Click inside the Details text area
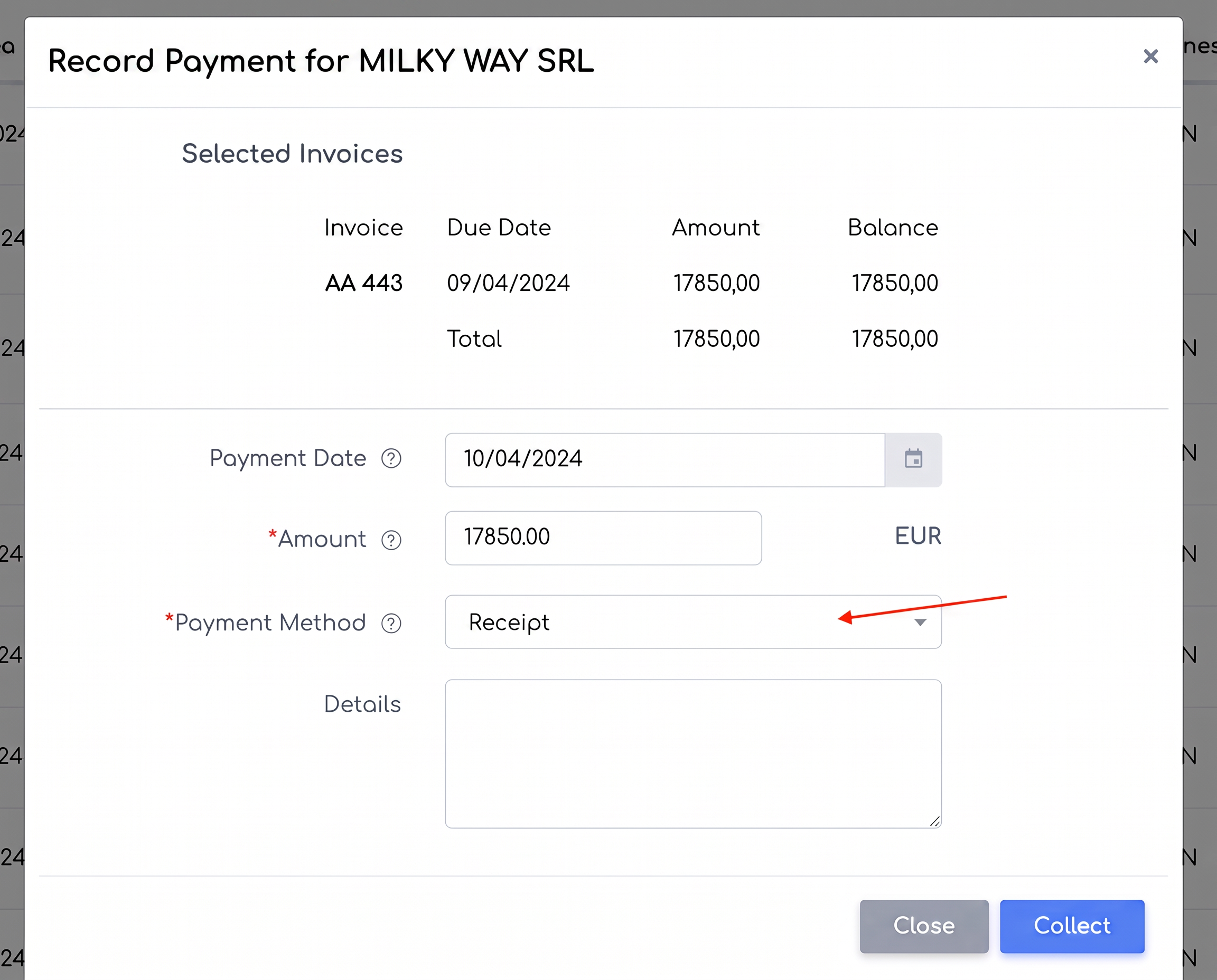 [693, 753]
